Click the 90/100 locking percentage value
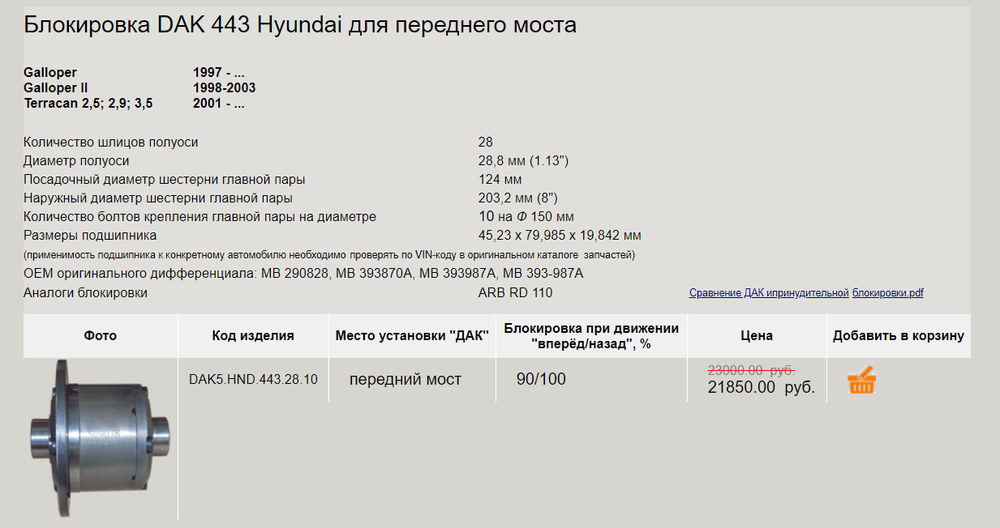 coord(541,379)
